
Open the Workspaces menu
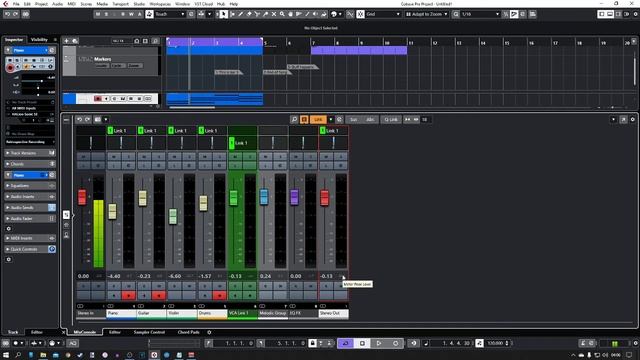coord(160,4)
